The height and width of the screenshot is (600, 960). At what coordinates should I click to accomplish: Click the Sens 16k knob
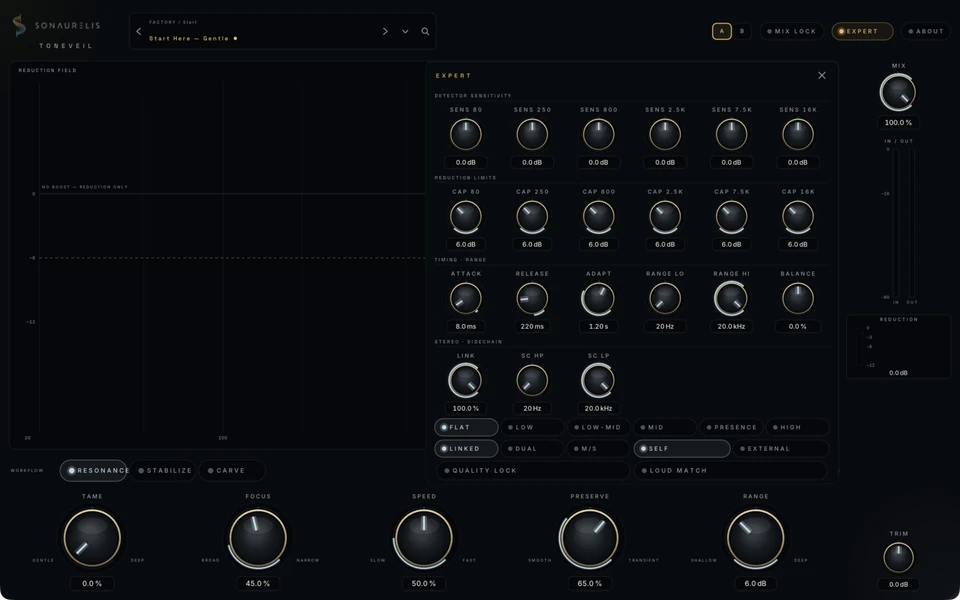(798, 134)
